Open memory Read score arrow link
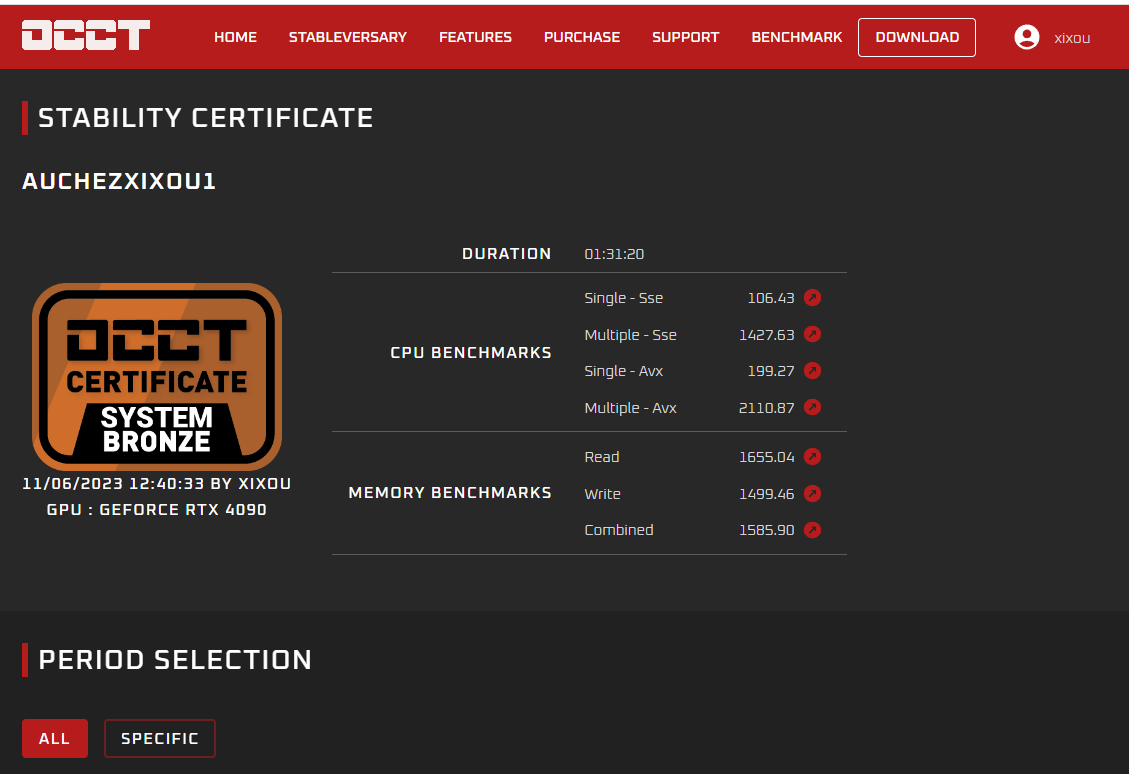 [x=812, y=457]
